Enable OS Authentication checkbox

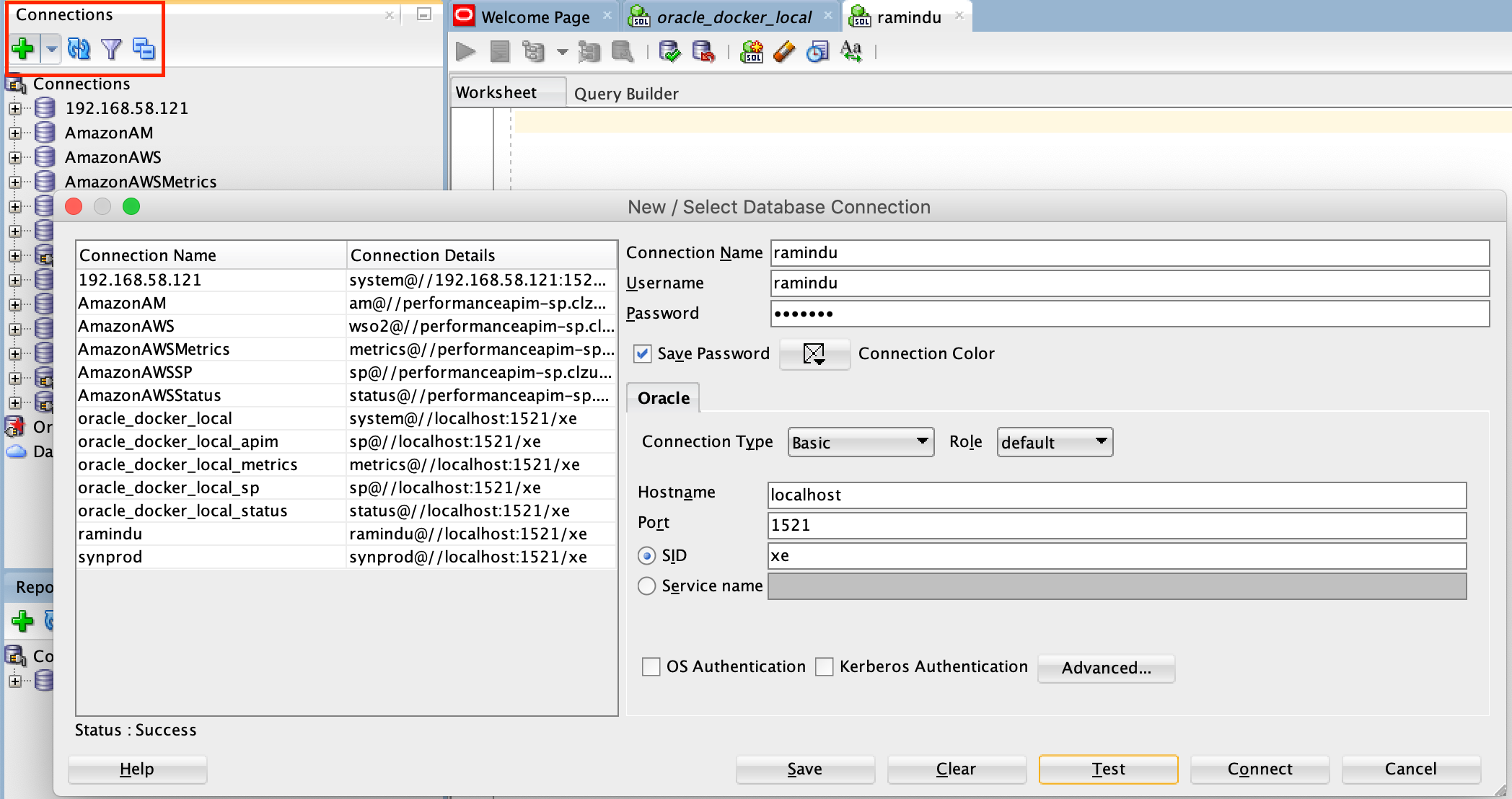point(651,667)
